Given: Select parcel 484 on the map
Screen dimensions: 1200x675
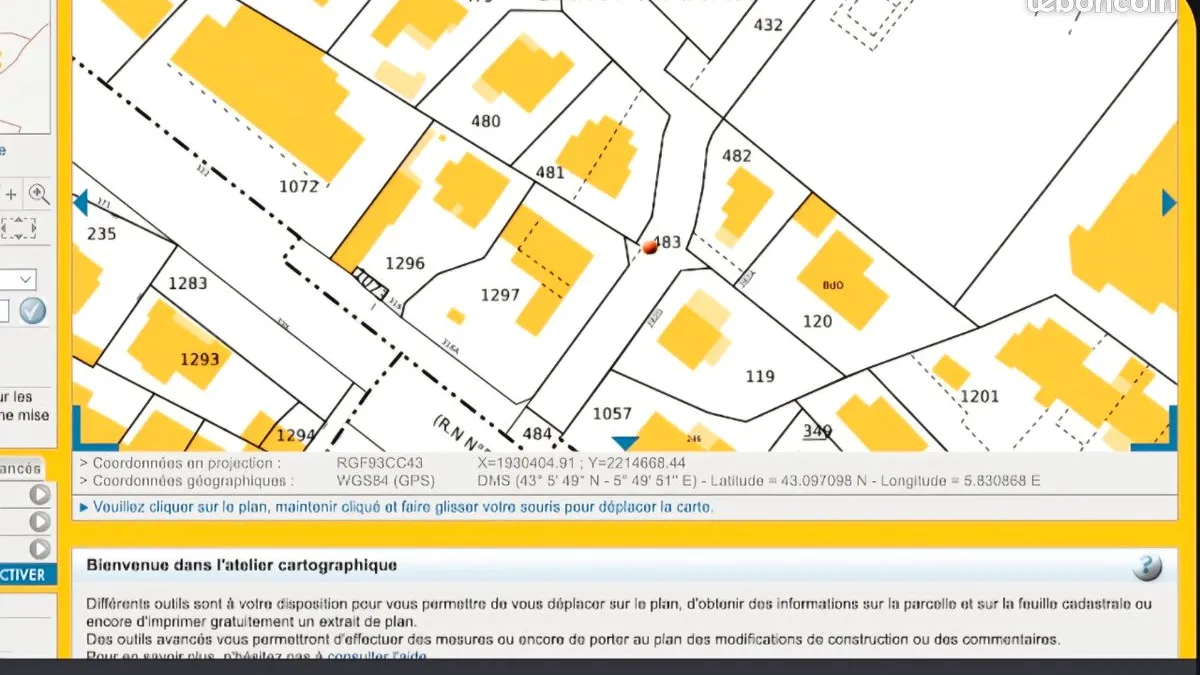Looking at the screenshot, I should tap(537, 433).
